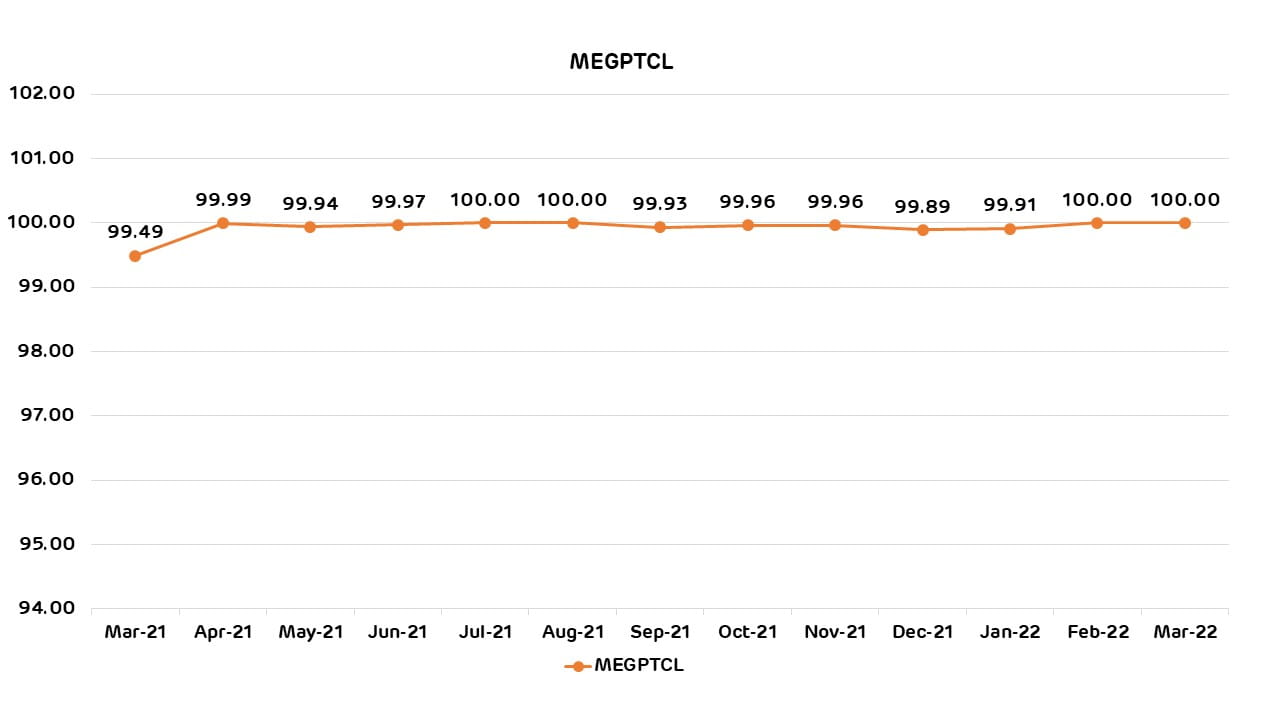
Task: Click the 102.00 y-axis label
Action: click(x=42, y=93)
